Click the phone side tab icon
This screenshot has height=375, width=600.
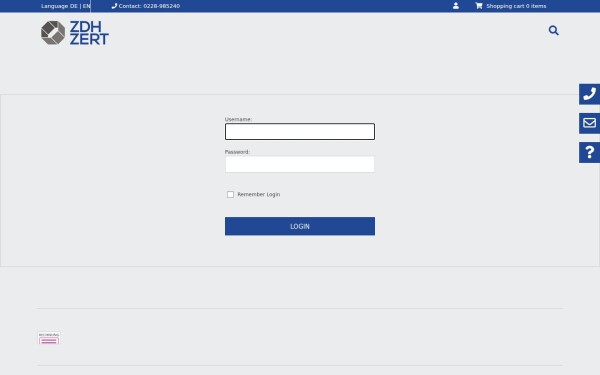coord(589,94)
